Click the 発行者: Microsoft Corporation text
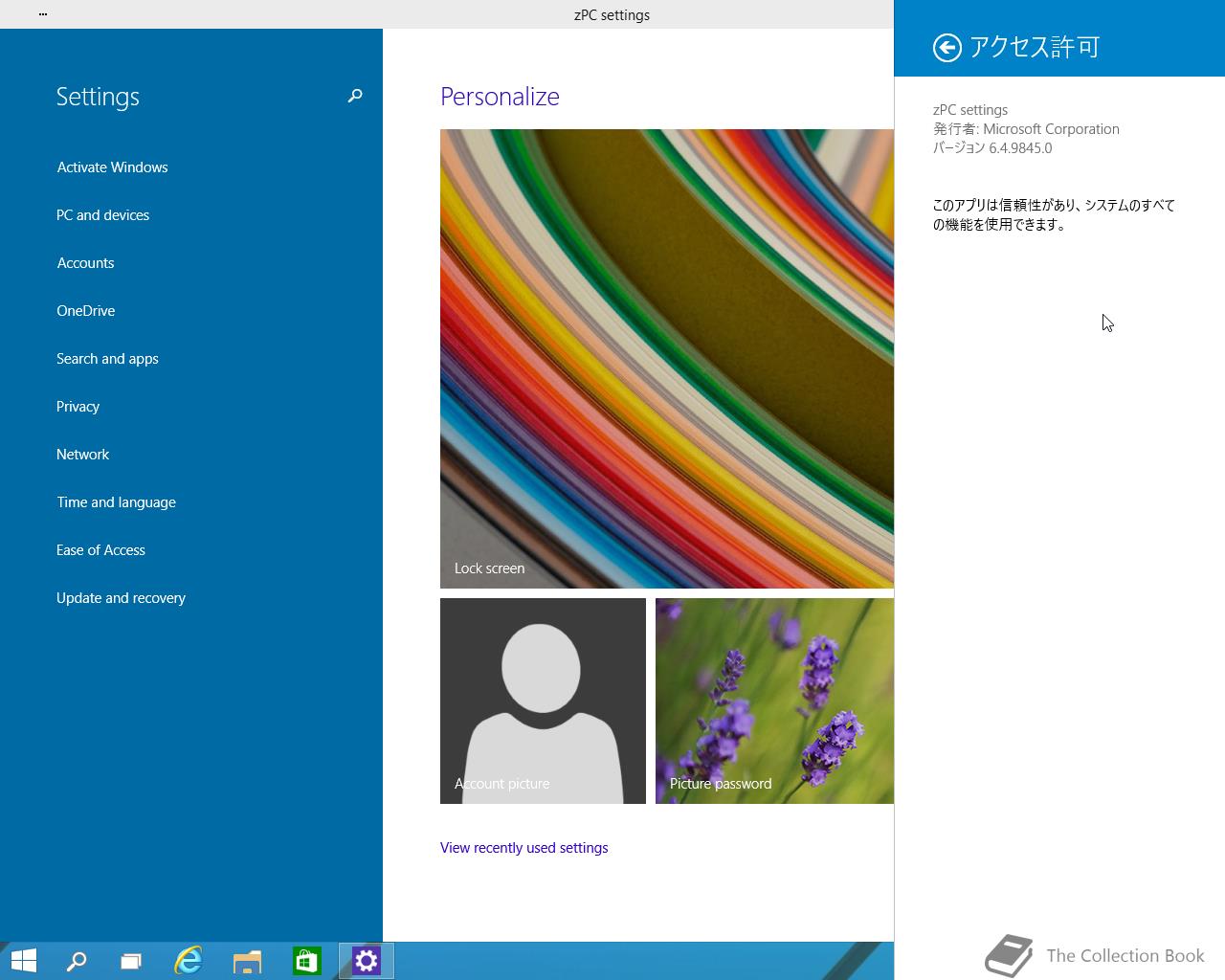The width and height of the screenshot is (1225, 980). 1026,129
